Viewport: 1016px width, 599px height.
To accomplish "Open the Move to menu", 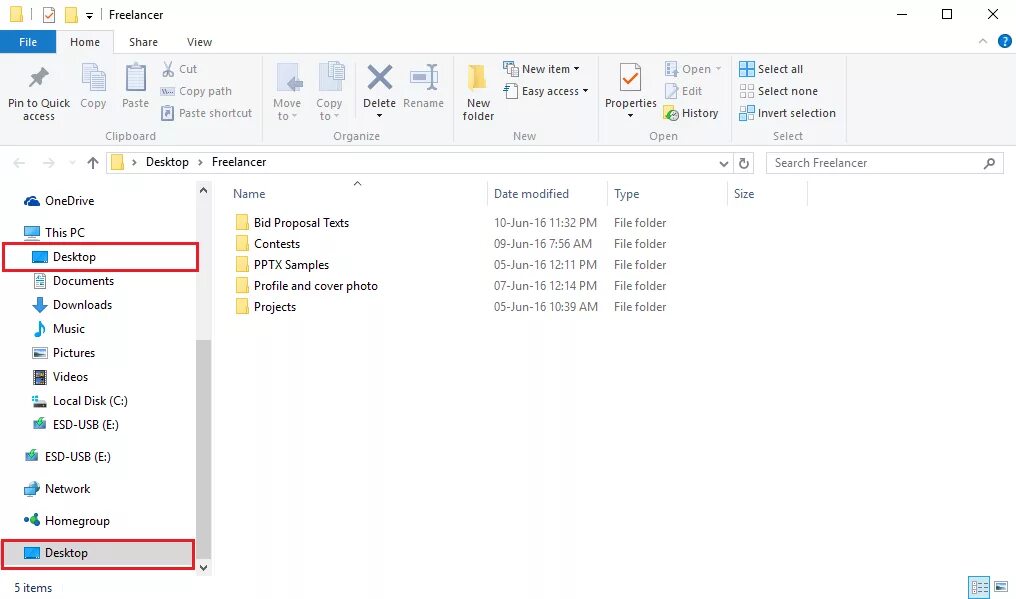I will pyautogui.click(x=286, y=92).
